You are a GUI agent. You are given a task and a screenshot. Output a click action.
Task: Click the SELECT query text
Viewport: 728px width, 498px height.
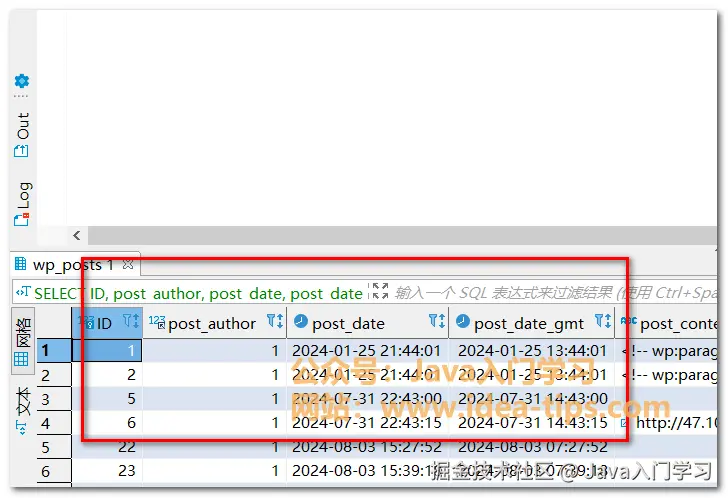coord(198,293)
